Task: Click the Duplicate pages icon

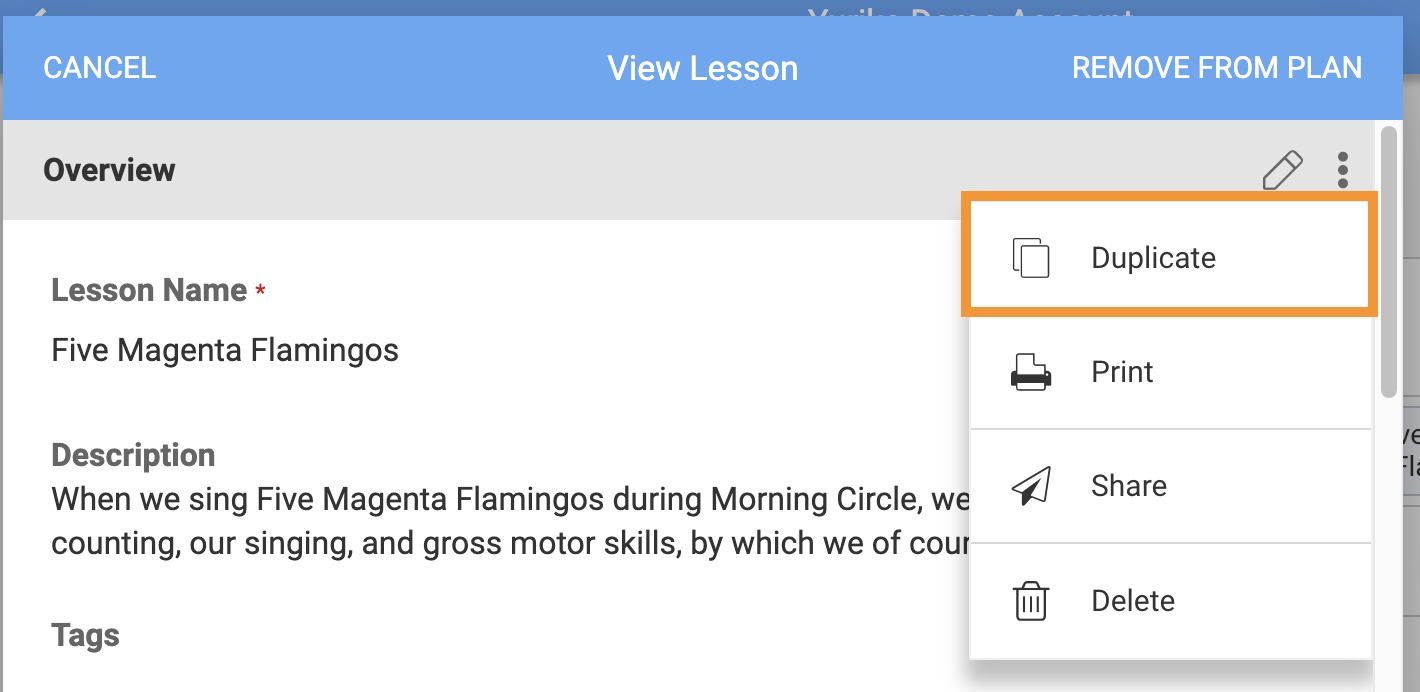Action: click(x=1031, y=258)
